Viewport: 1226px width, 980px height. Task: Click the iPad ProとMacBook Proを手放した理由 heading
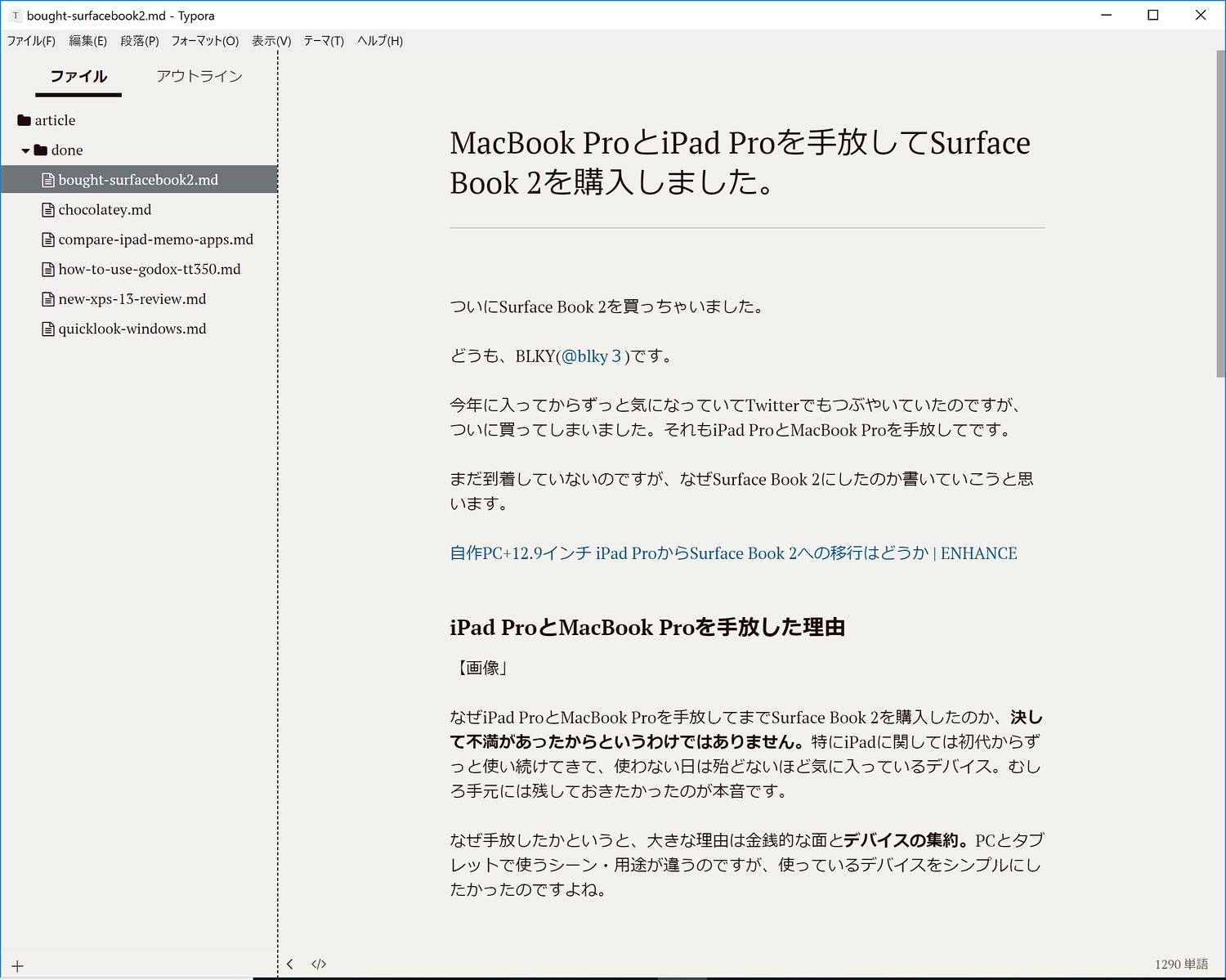tap(647, 628)
